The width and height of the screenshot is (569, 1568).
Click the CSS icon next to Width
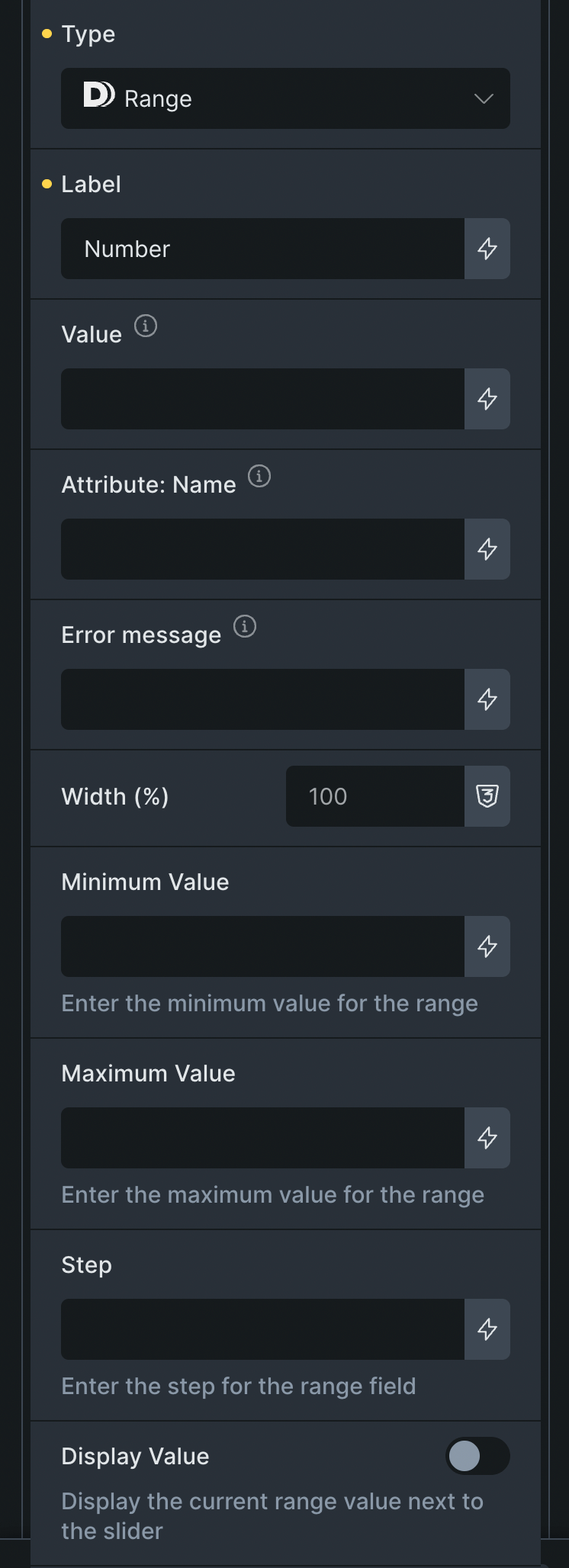(487, 796)
